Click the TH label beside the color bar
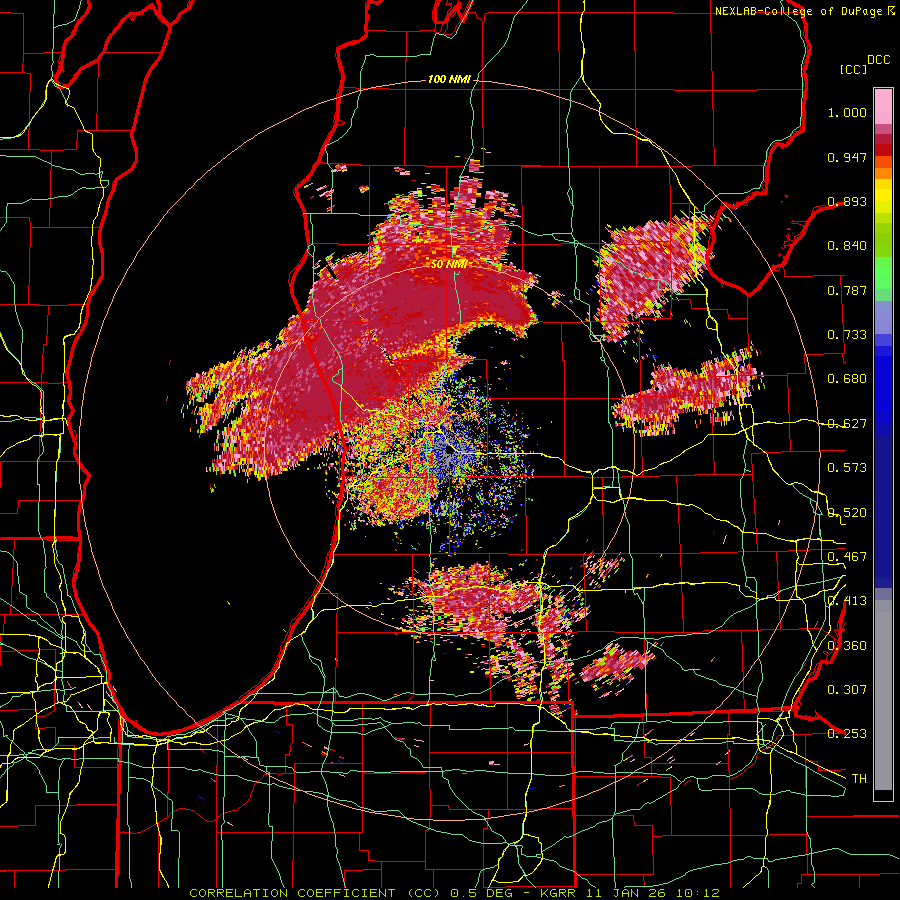Screen dimensions: 900x900 tap(859, 779)
